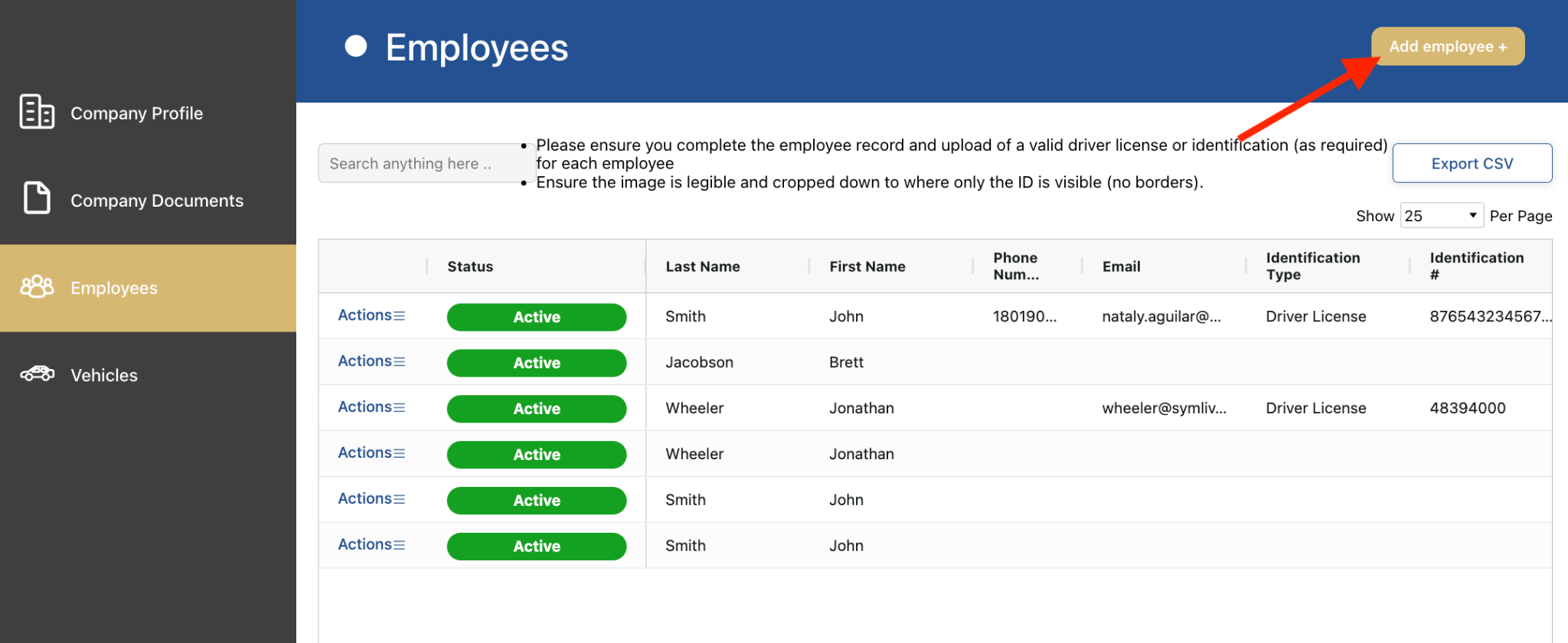Open Actions menu for wheeler@symliv row
Image resolution: width=1568 pixels, height=643 pixels.
tap(371, 407)
